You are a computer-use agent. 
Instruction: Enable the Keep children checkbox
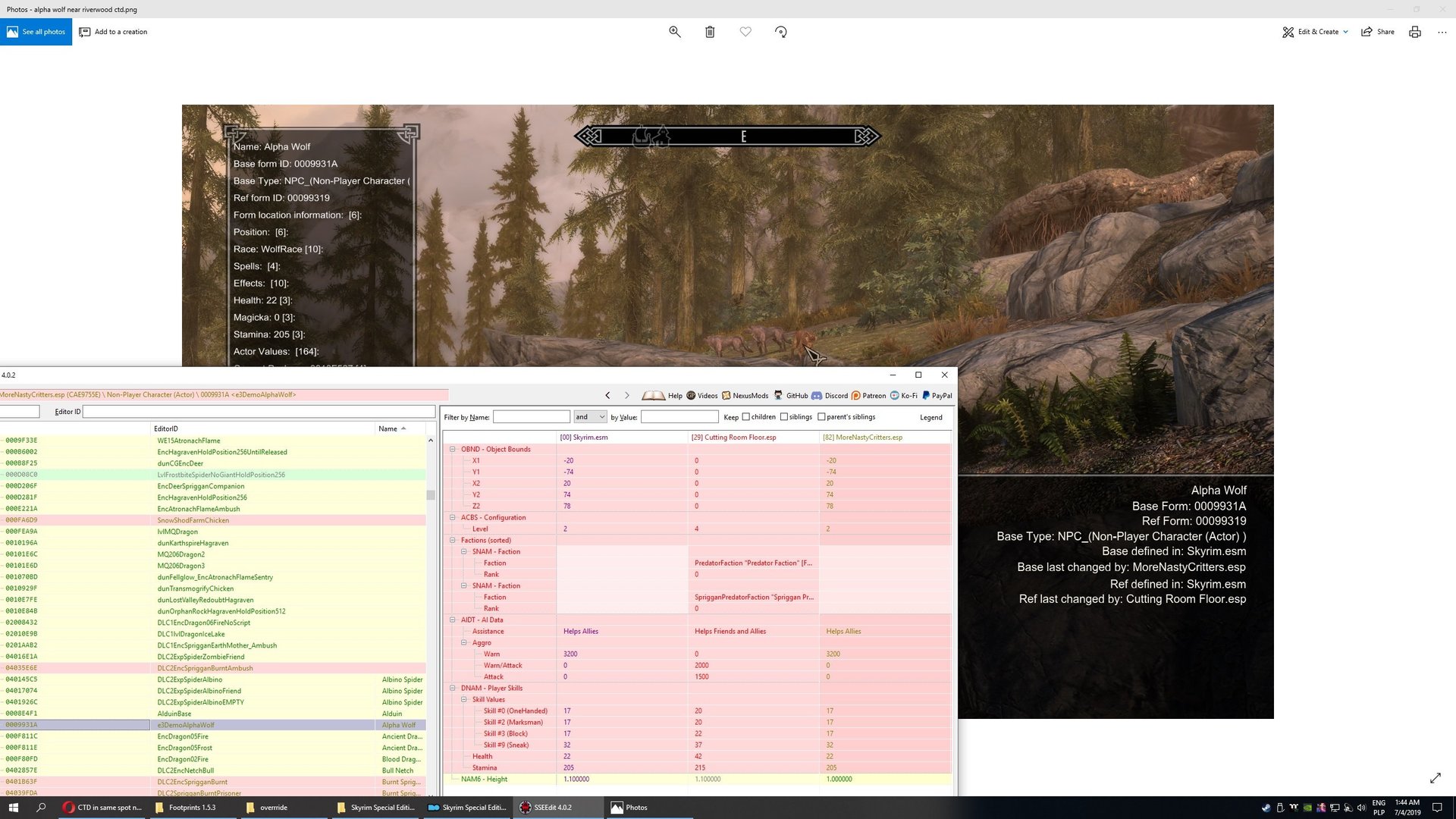[745, 417]
